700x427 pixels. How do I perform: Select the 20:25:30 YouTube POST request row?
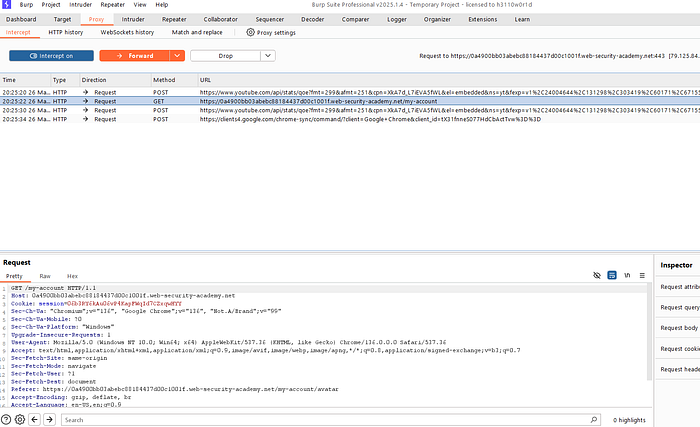click(x=350, y=110)
